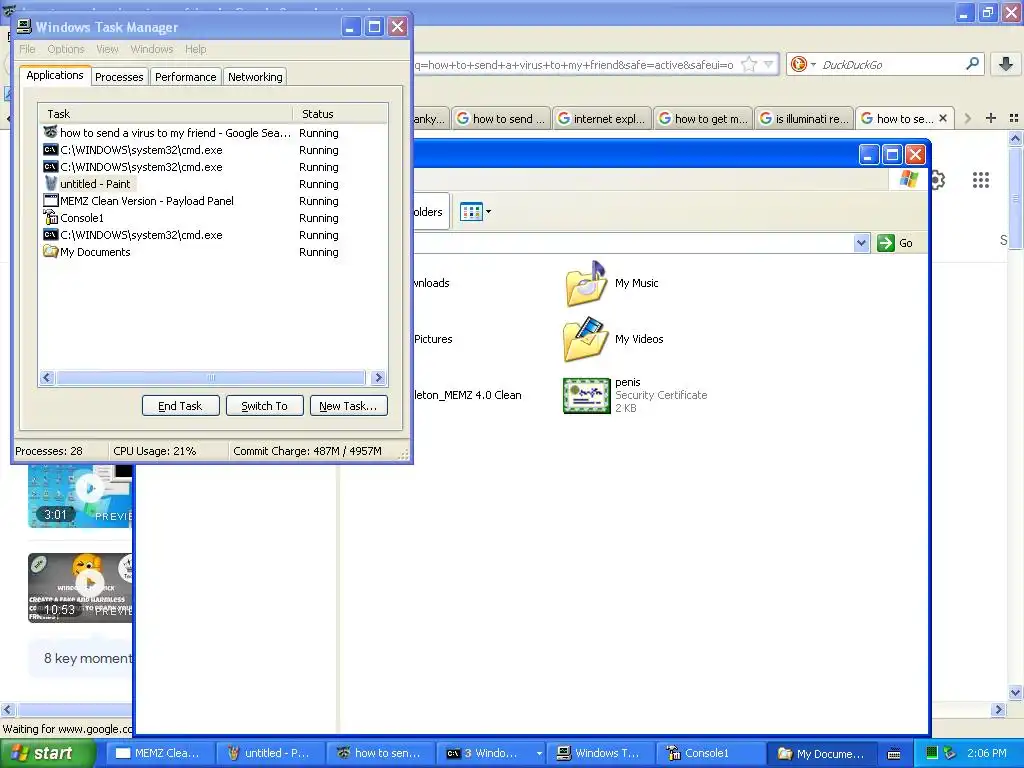Close the active 'how to se...' tab
The image size is (1024, 768).
[943, 118]
